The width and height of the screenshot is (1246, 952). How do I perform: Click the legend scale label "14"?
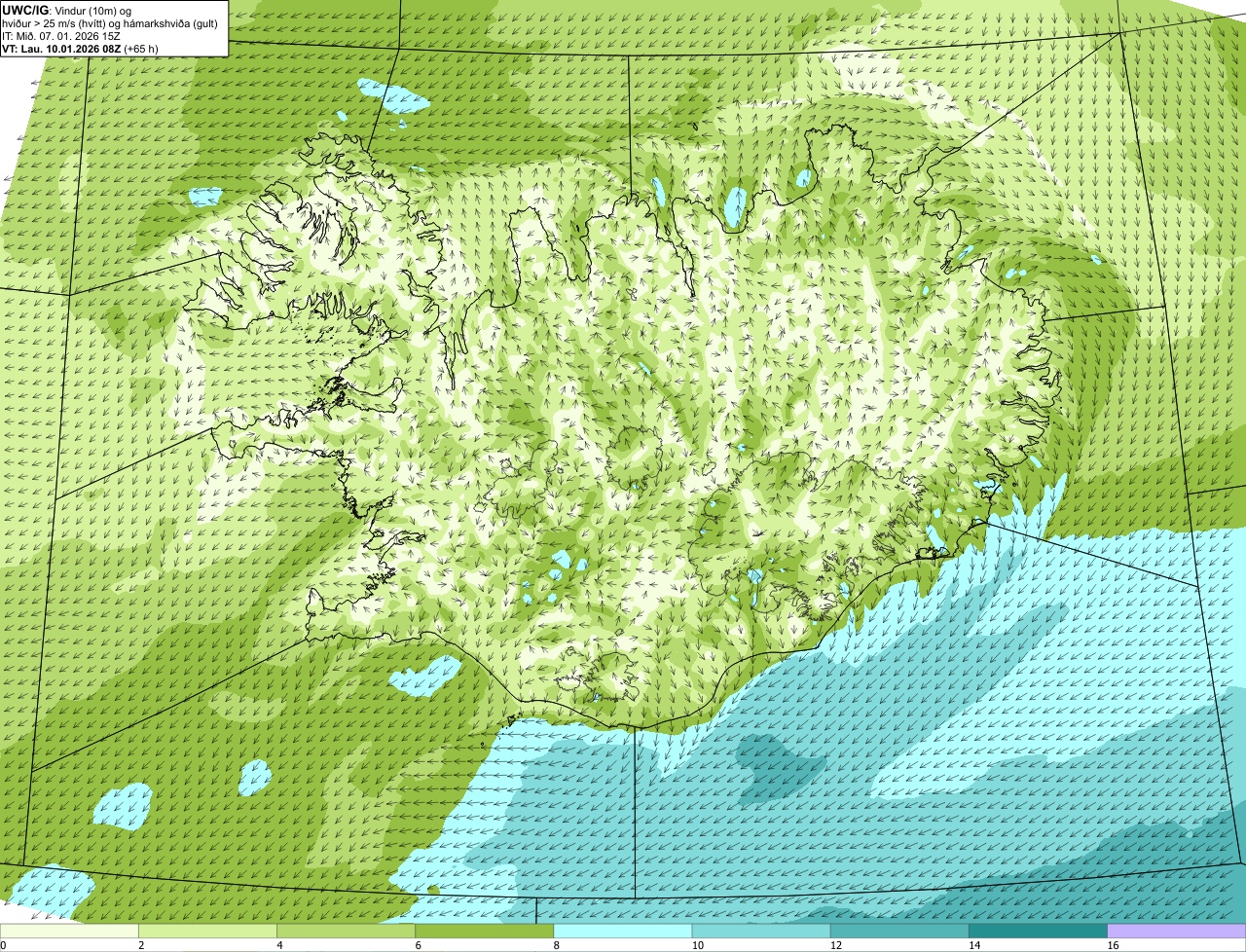973,945
